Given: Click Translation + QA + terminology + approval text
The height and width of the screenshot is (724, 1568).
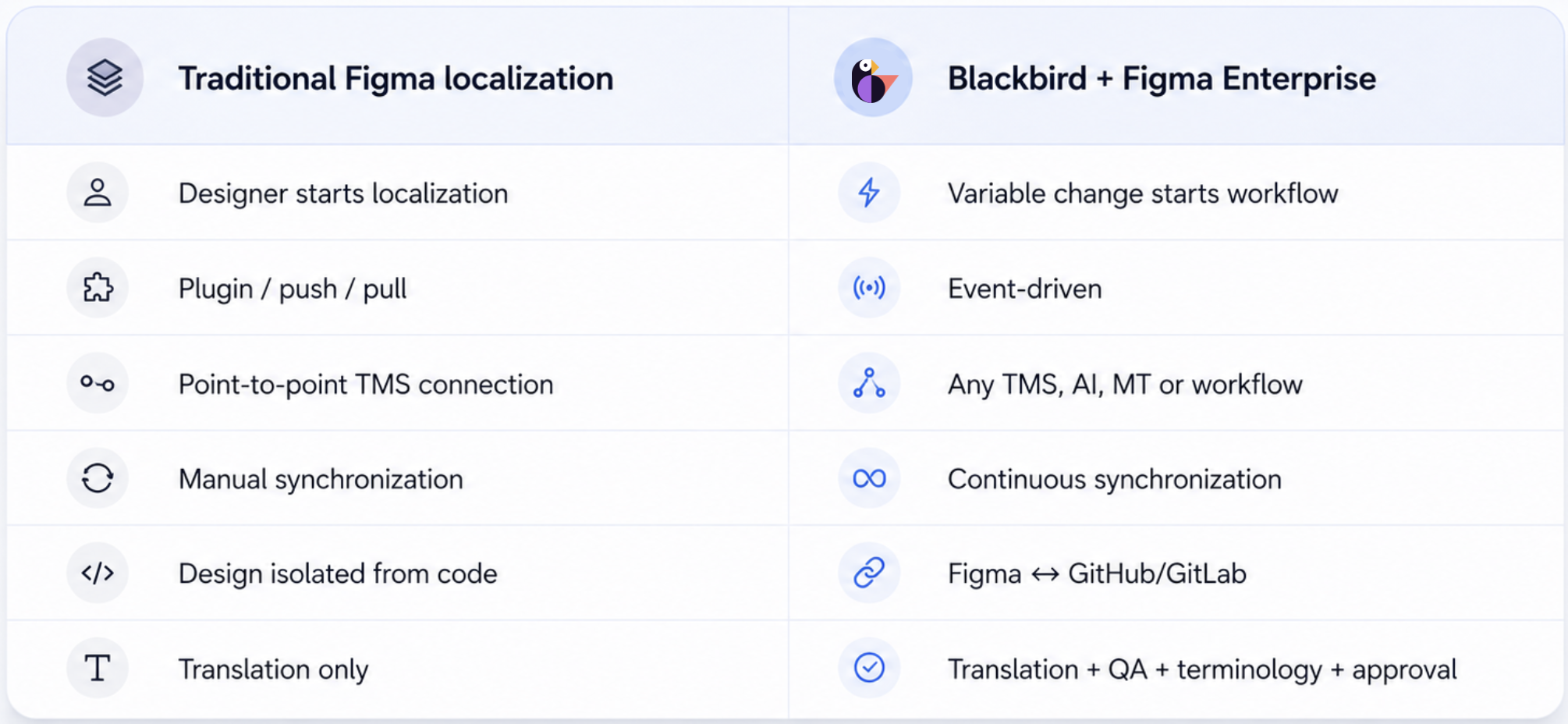Looking at the screenshot, I should coord(1202,669).
